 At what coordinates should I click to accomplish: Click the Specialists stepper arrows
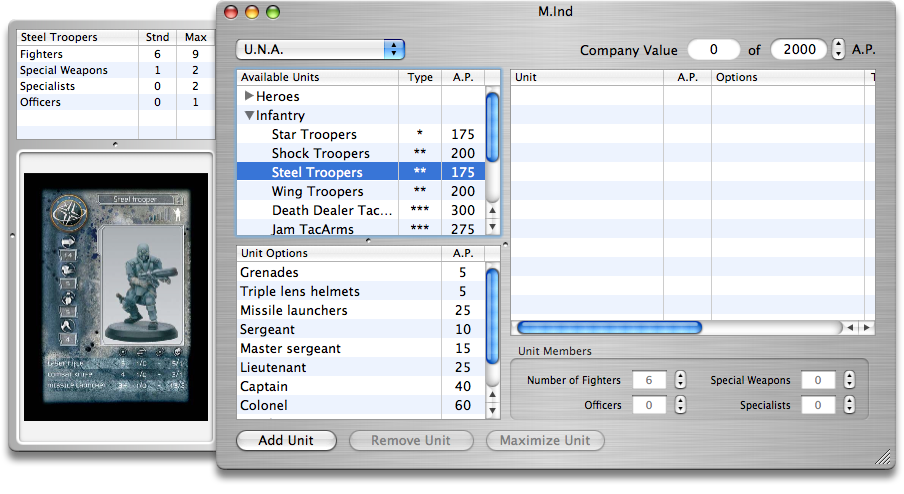(x=849, y=406)
